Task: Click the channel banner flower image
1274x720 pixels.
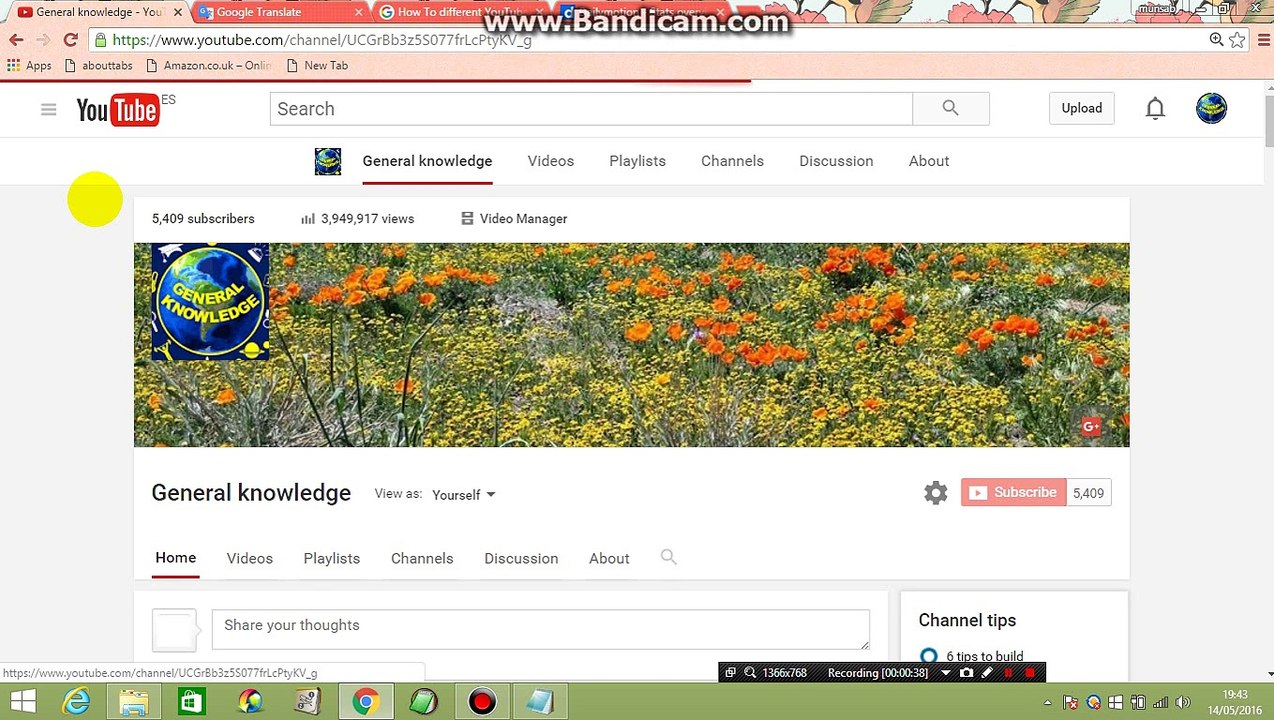Action: [632, 345]
